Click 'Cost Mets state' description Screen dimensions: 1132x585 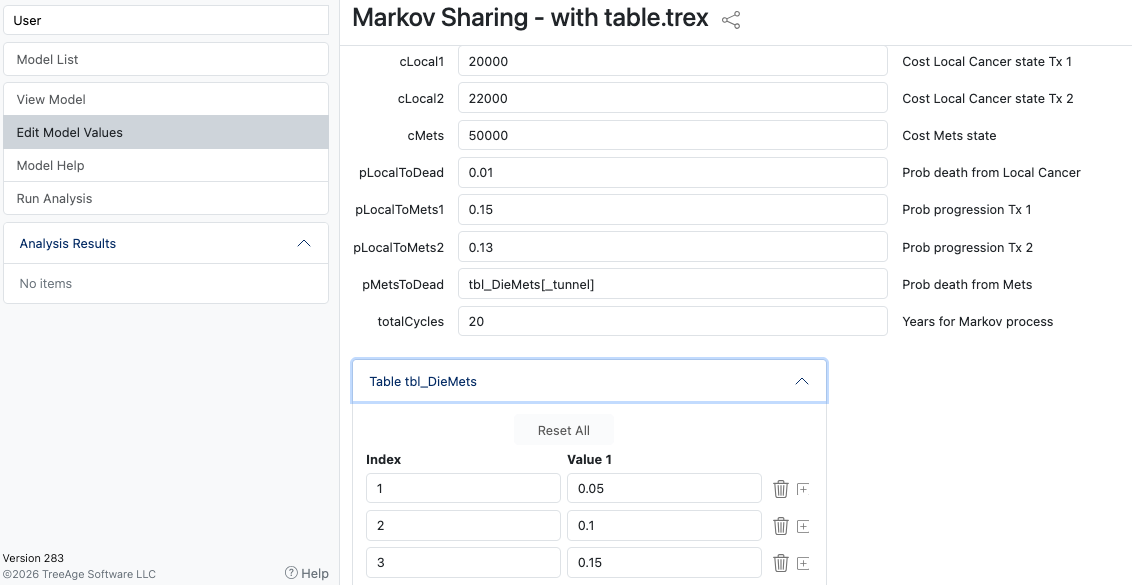[949, 135]
